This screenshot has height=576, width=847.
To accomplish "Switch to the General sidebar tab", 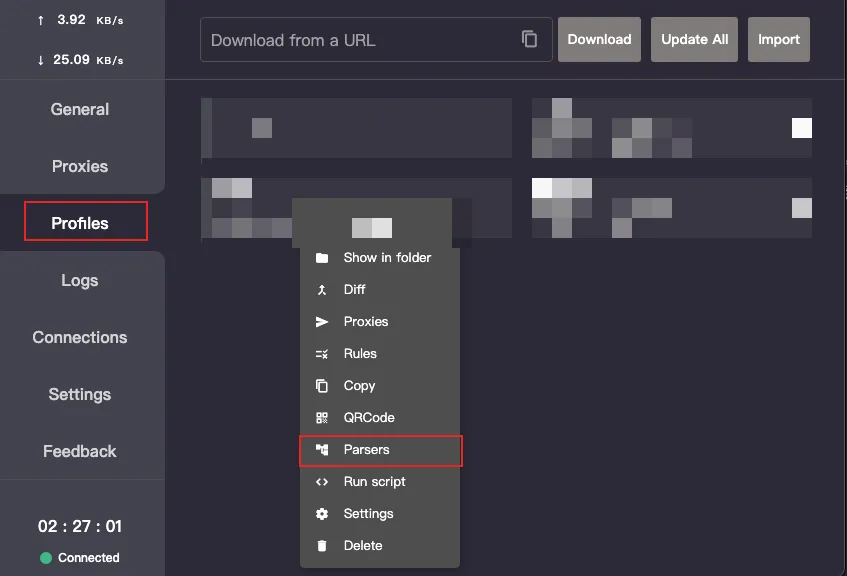I will pyautogui.click(x=80, y=109).
